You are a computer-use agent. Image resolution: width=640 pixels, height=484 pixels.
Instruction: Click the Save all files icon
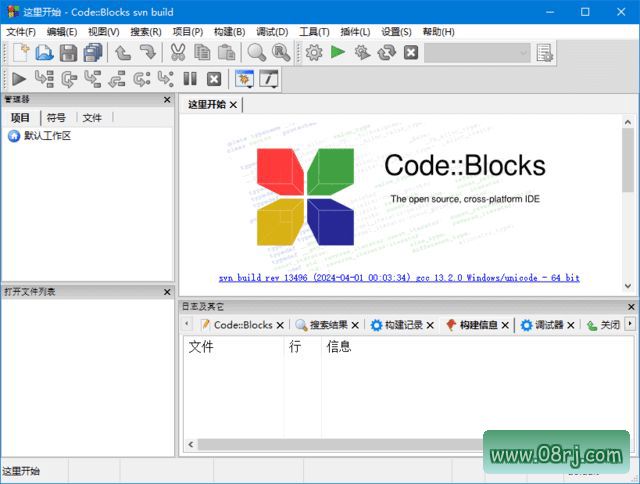coord(92,53)
